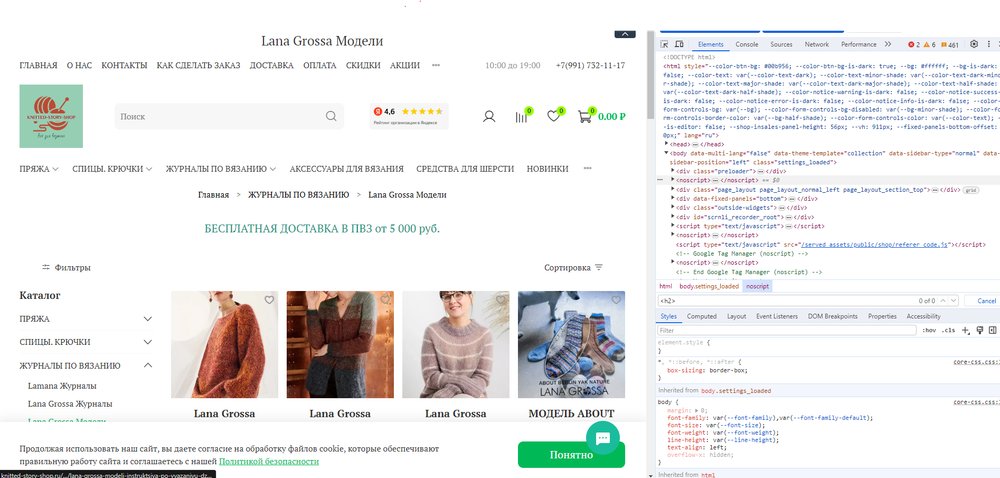Click the Yandex 4,6 rating widget
The width and height of the screenshot is (1000, 478).
[x=408, y=116]
